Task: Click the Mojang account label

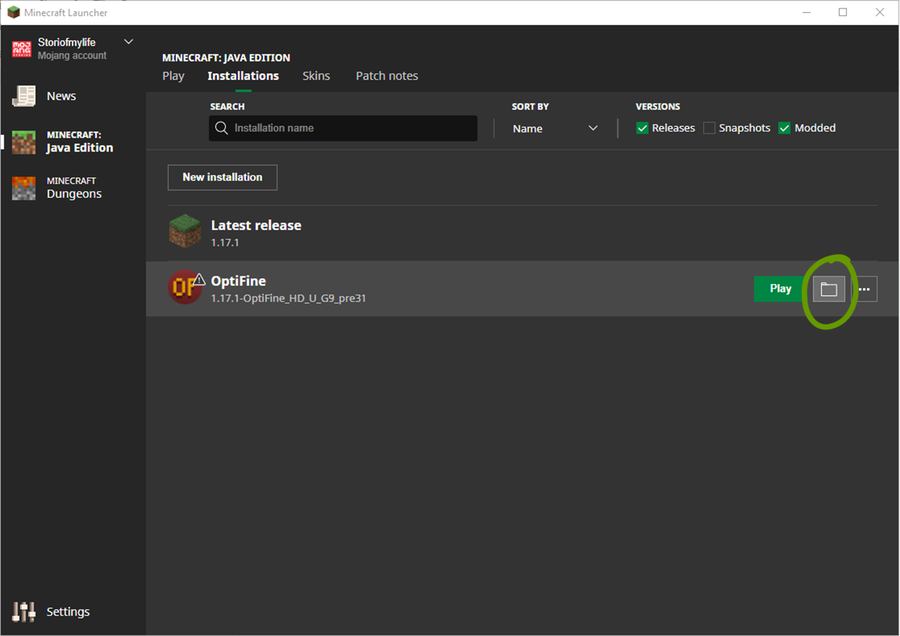Action: (72, 56)
